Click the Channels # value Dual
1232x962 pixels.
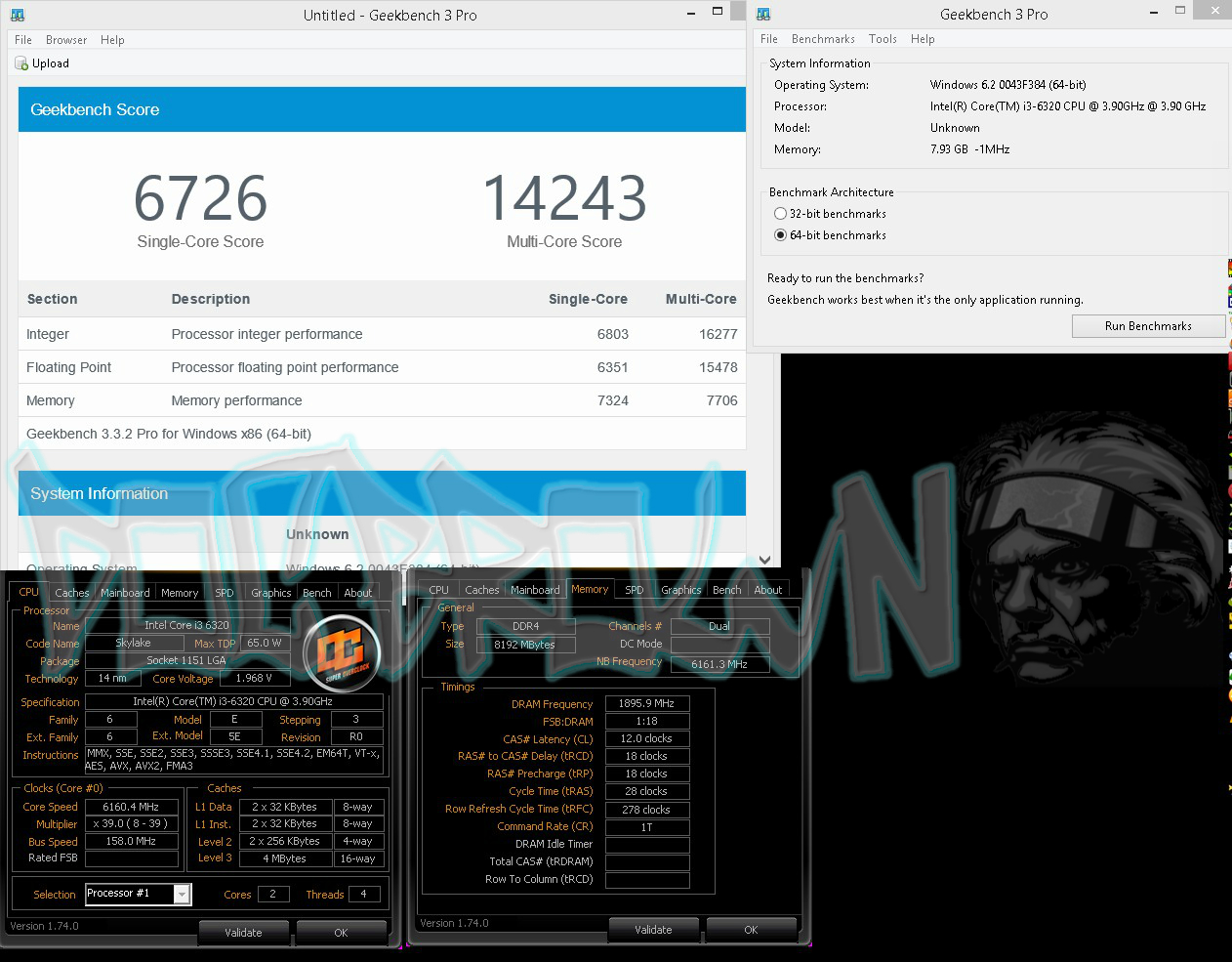click(719, 626)
